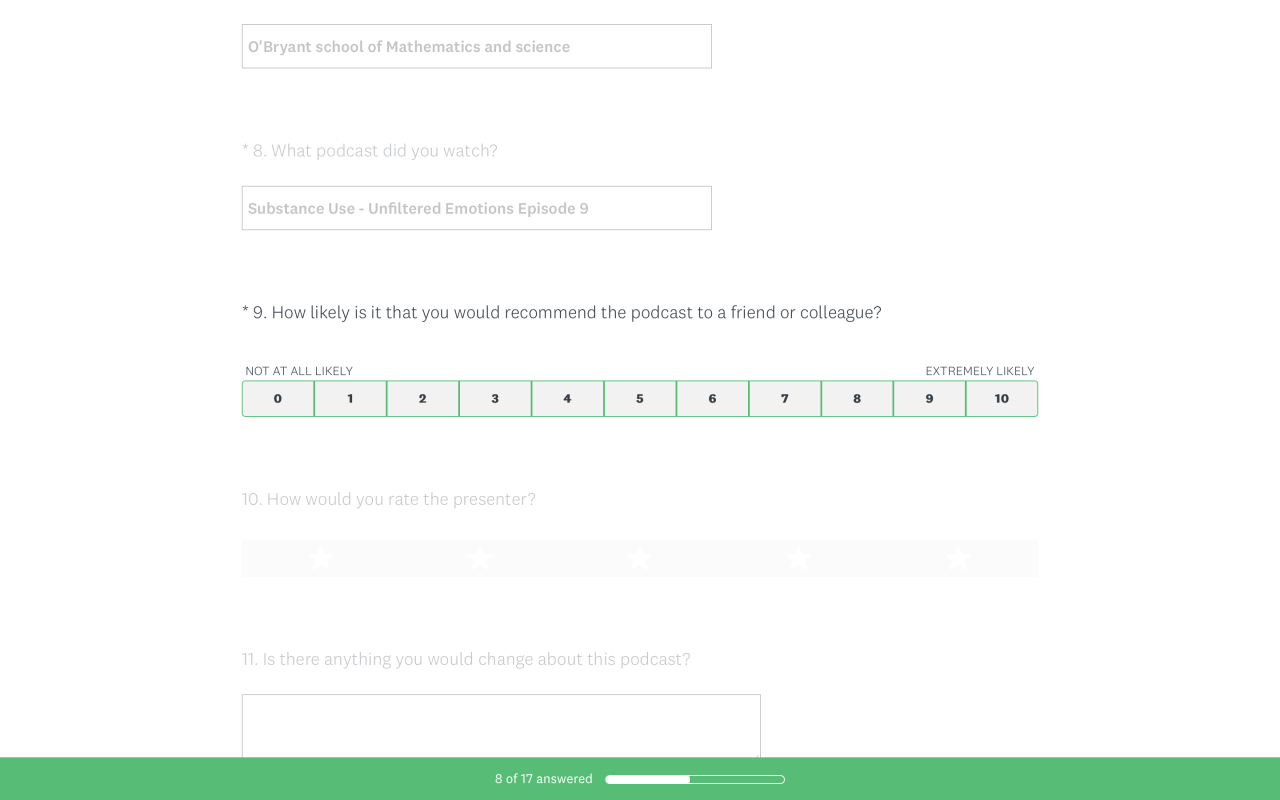Click the podcast watched answer field
Screen dimensions: 1280x800
476,208
